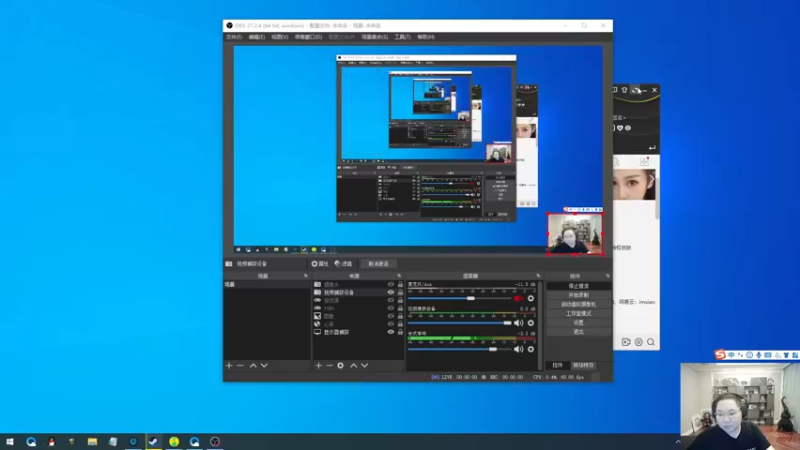
Task: Toggle lock on the image source row
Action: coord(400,316)
